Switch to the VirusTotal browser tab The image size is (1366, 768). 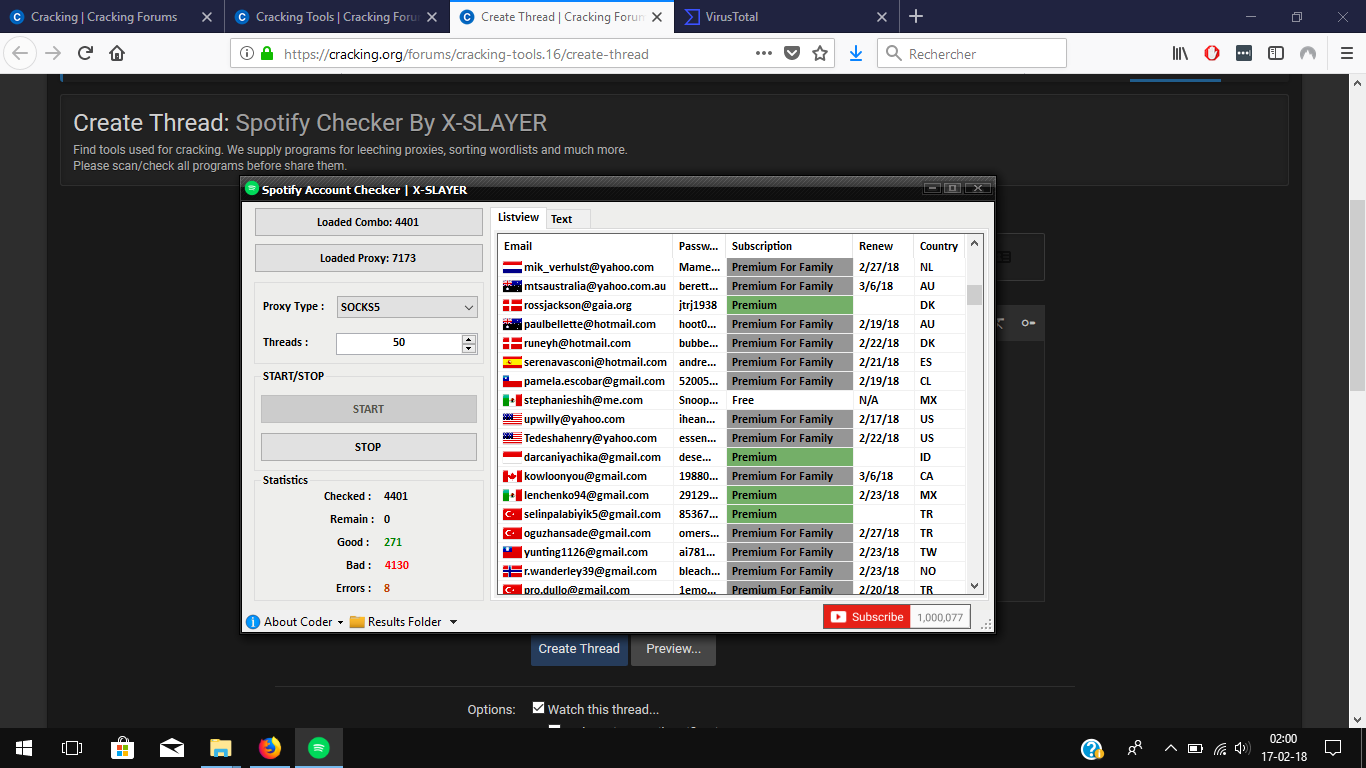(x=787, y=16)
